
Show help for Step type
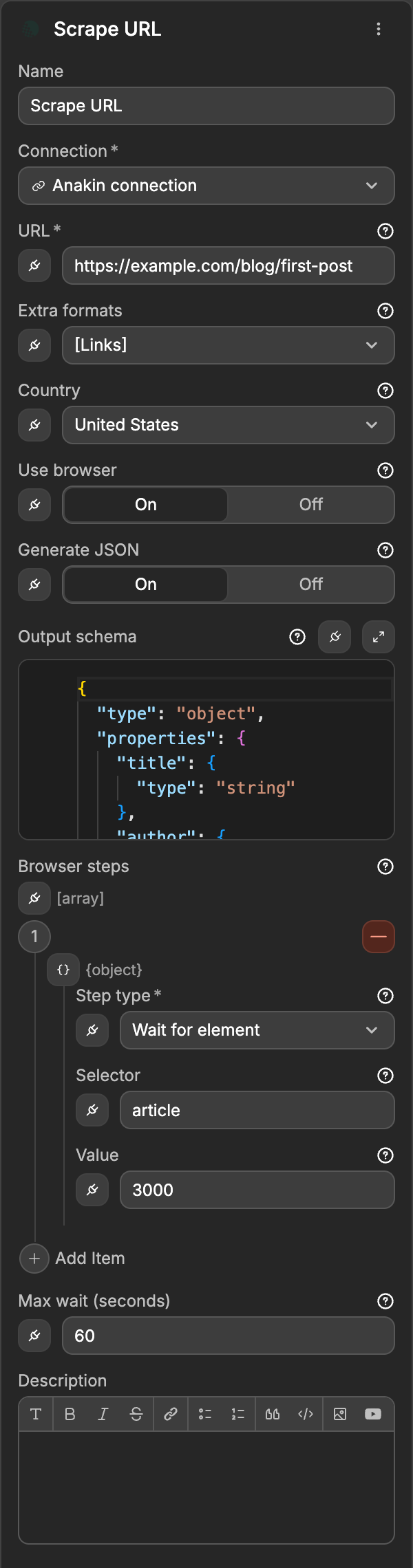coord(385,996)
